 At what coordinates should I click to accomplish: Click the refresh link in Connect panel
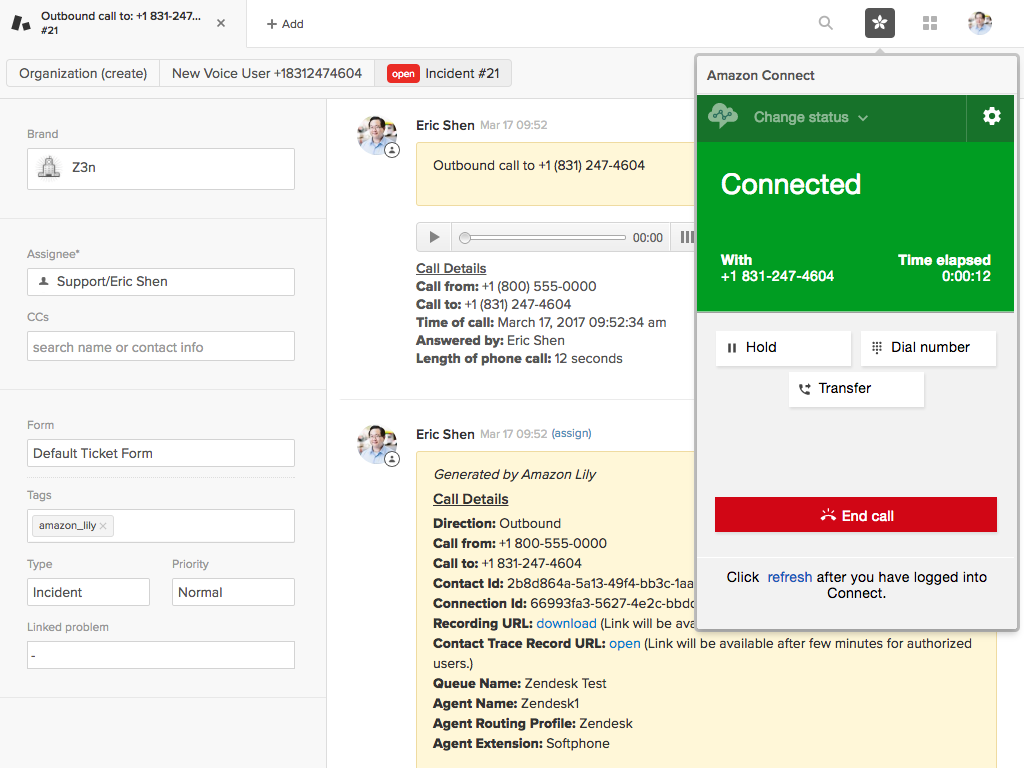pos(789,577)
